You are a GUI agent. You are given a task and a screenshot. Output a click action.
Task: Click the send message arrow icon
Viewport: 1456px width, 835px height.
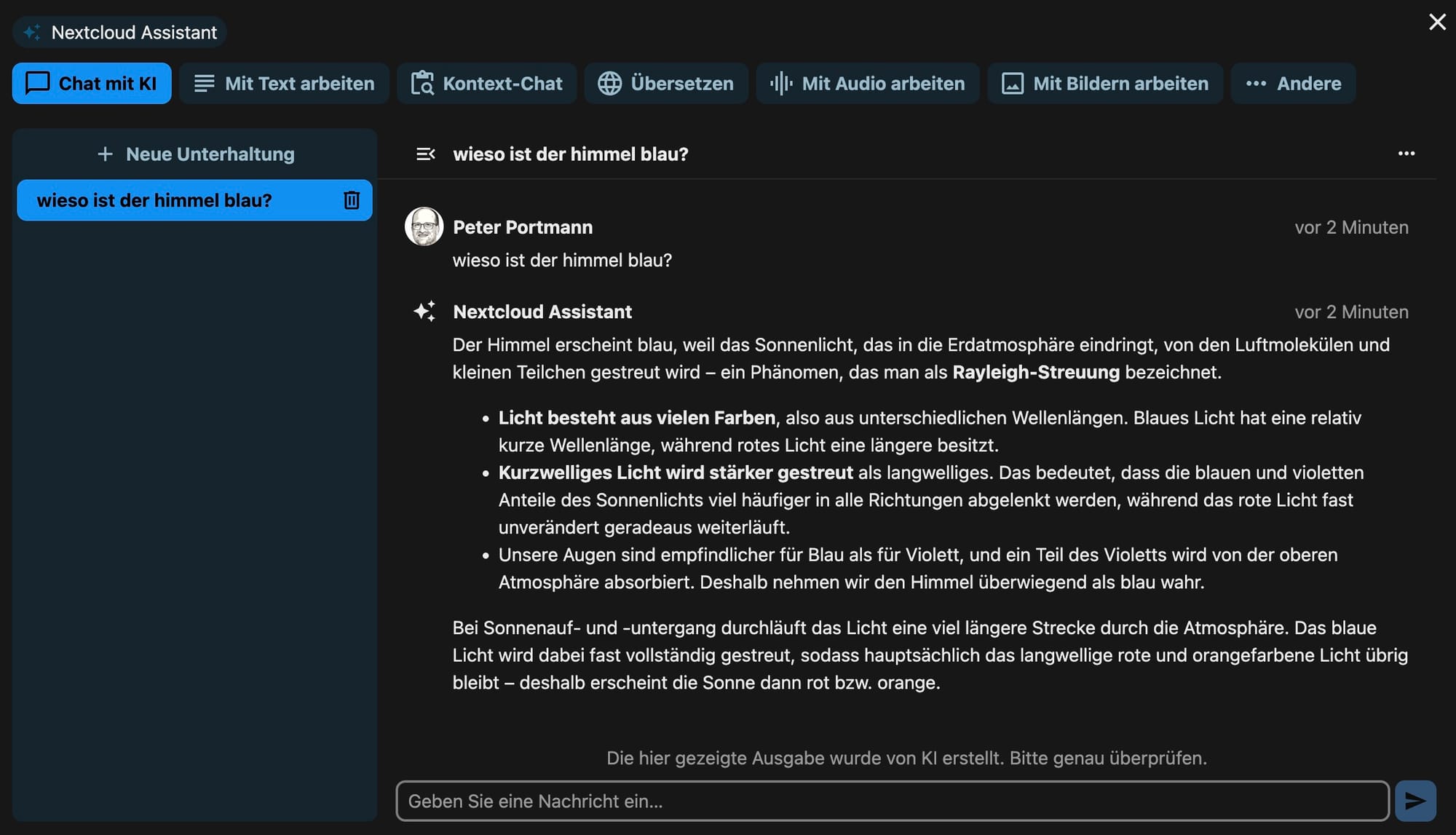pyautogui.click(x=1415, y=801)
